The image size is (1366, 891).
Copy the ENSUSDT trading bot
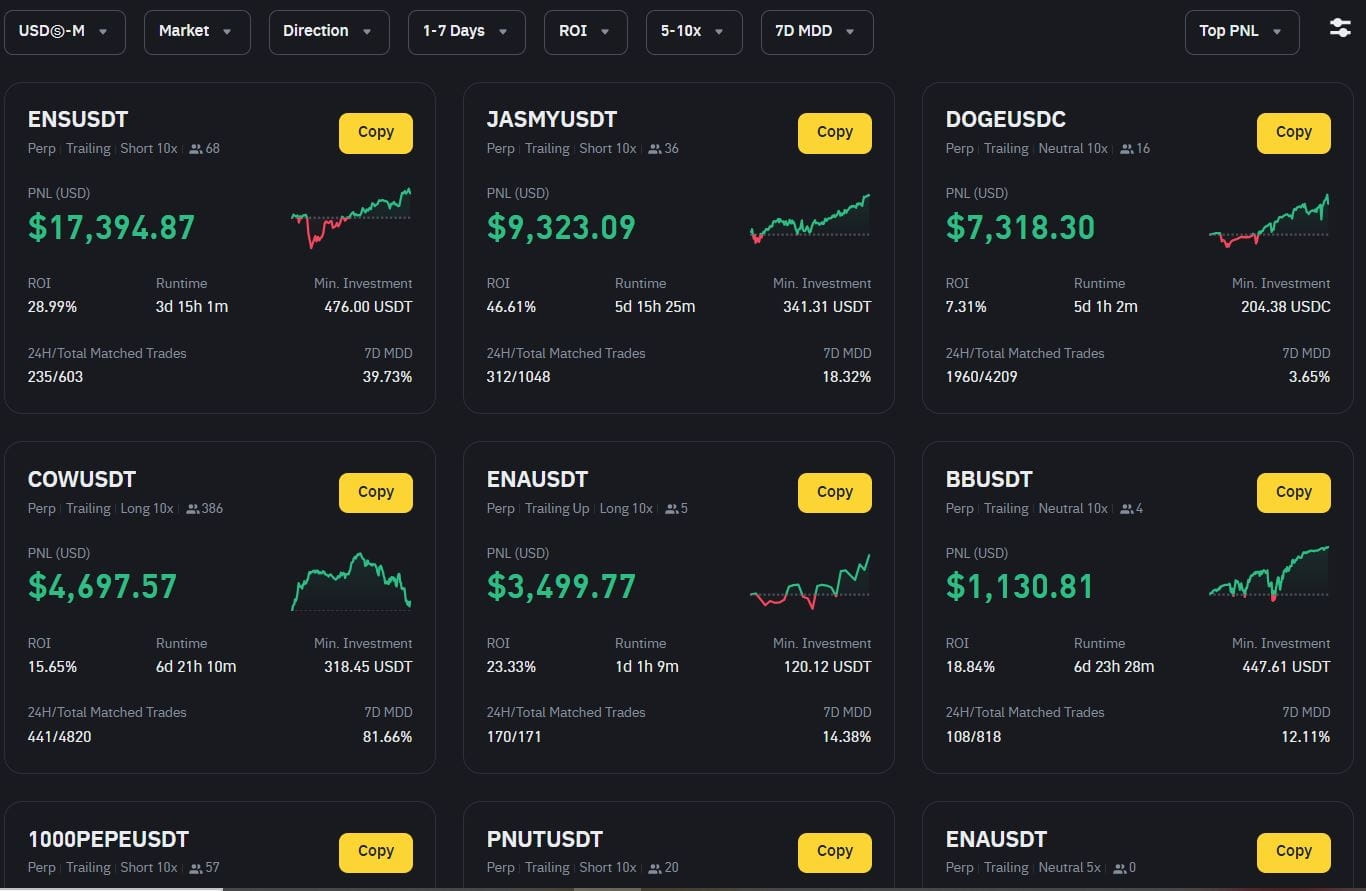[375, 133]
